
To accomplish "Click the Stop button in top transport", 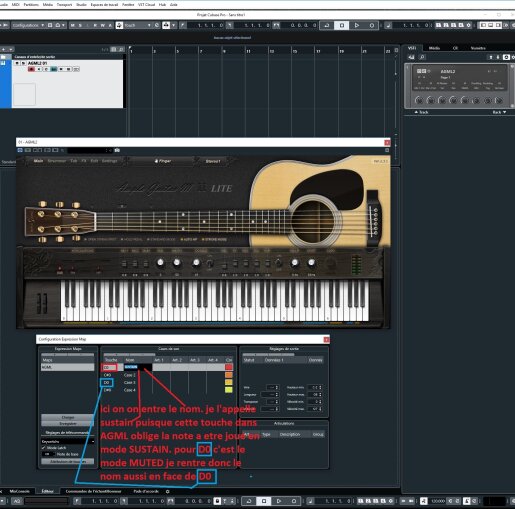I will (342, 25).
